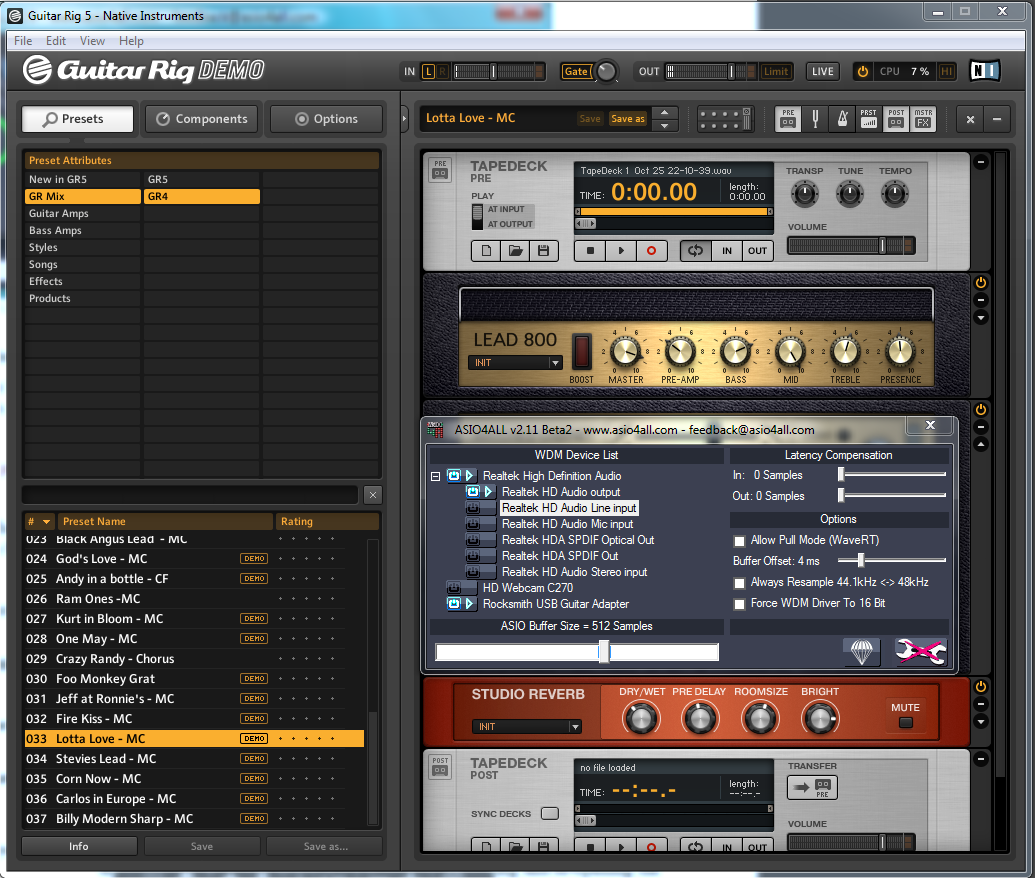Toggle the Limit button on output

(x=776, y=71)
